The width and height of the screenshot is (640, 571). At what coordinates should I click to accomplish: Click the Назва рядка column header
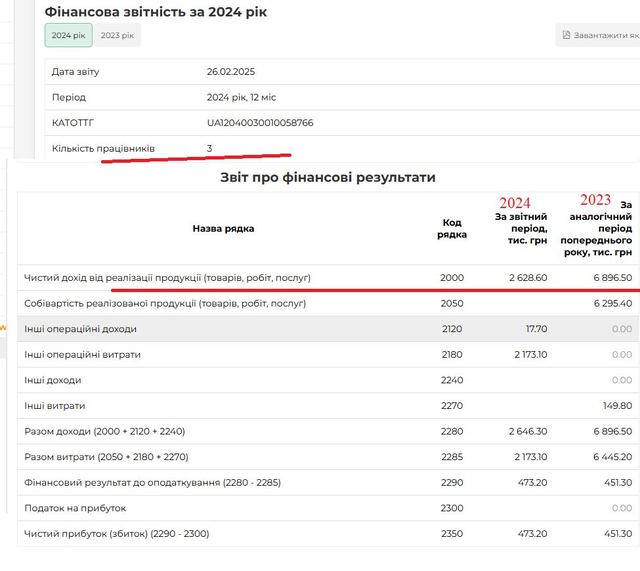(x=223, y=229)
